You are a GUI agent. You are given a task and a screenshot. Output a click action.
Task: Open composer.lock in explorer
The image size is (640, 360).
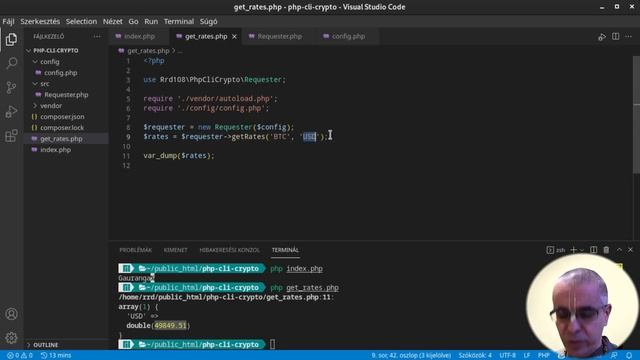pyautogui.click(x=62, y=128)
